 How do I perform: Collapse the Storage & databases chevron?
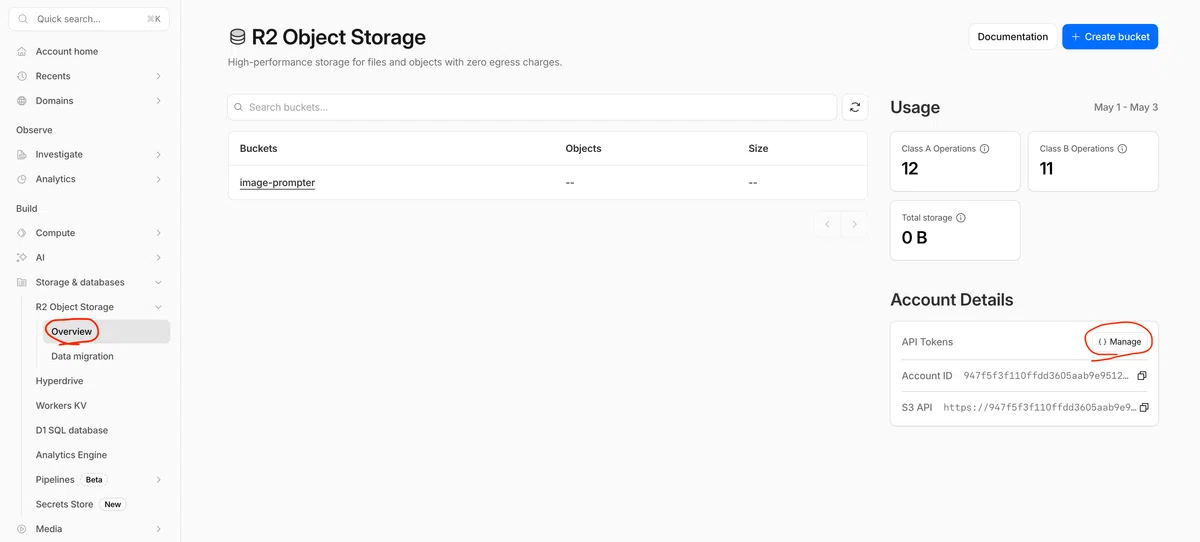pyautogui.click(x=159, y=282)
